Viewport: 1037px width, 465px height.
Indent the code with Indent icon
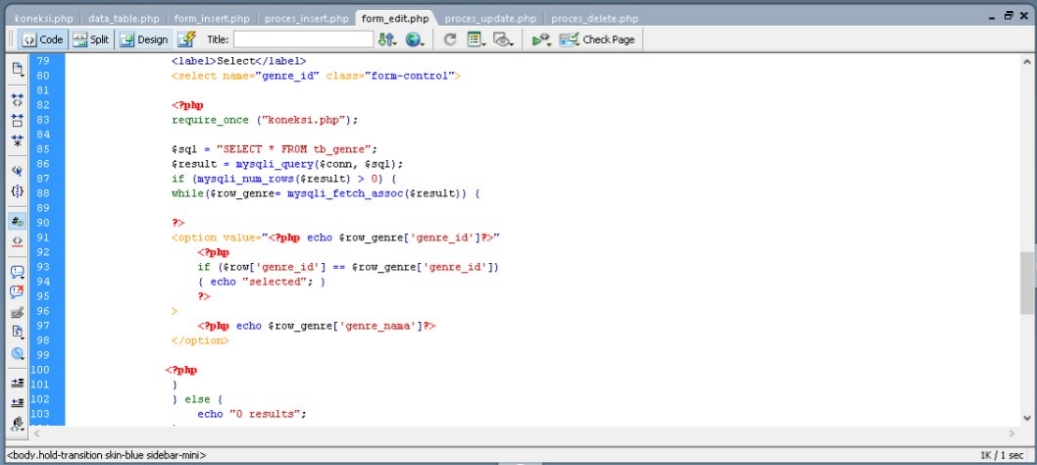pos(17,382)
